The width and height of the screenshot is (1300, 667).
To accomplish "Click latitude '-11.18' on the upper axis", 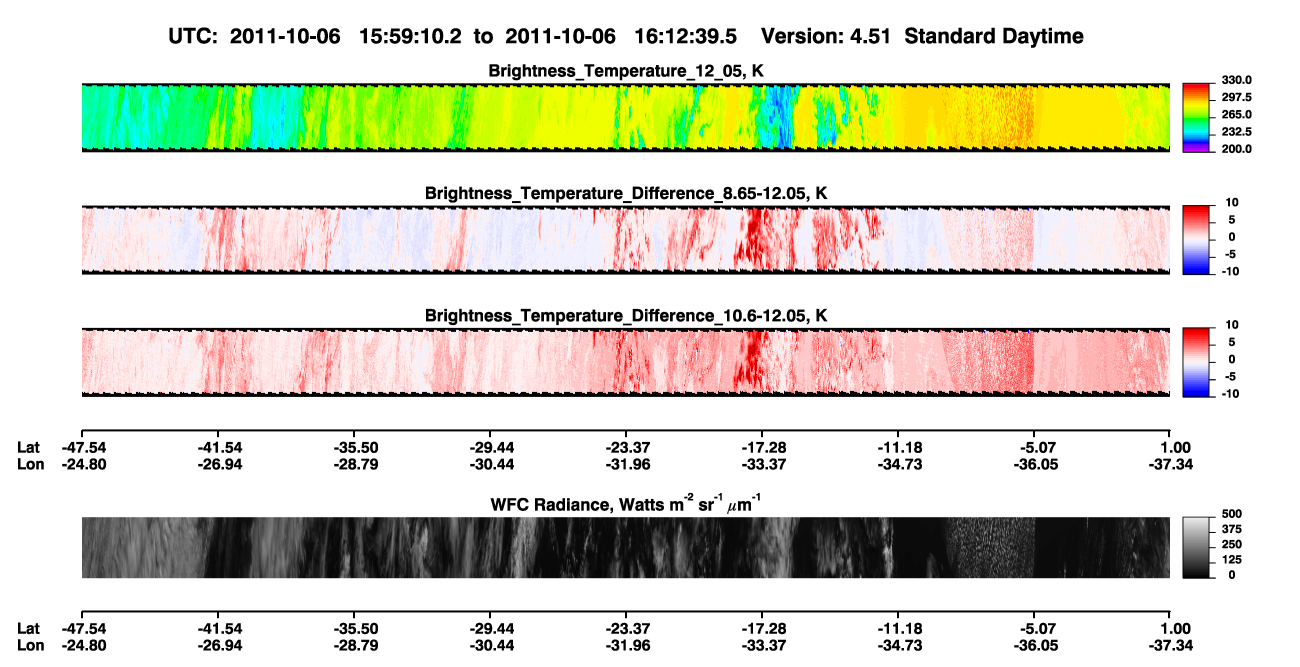I will tap(899, 447).
